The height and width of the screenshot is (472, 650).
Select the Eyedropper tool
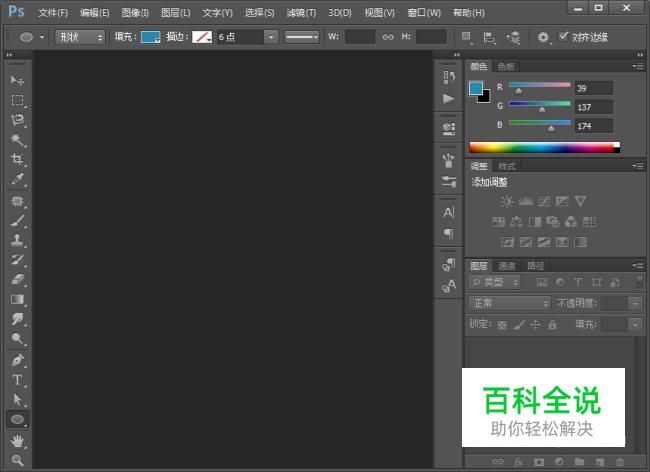point(17,180)
